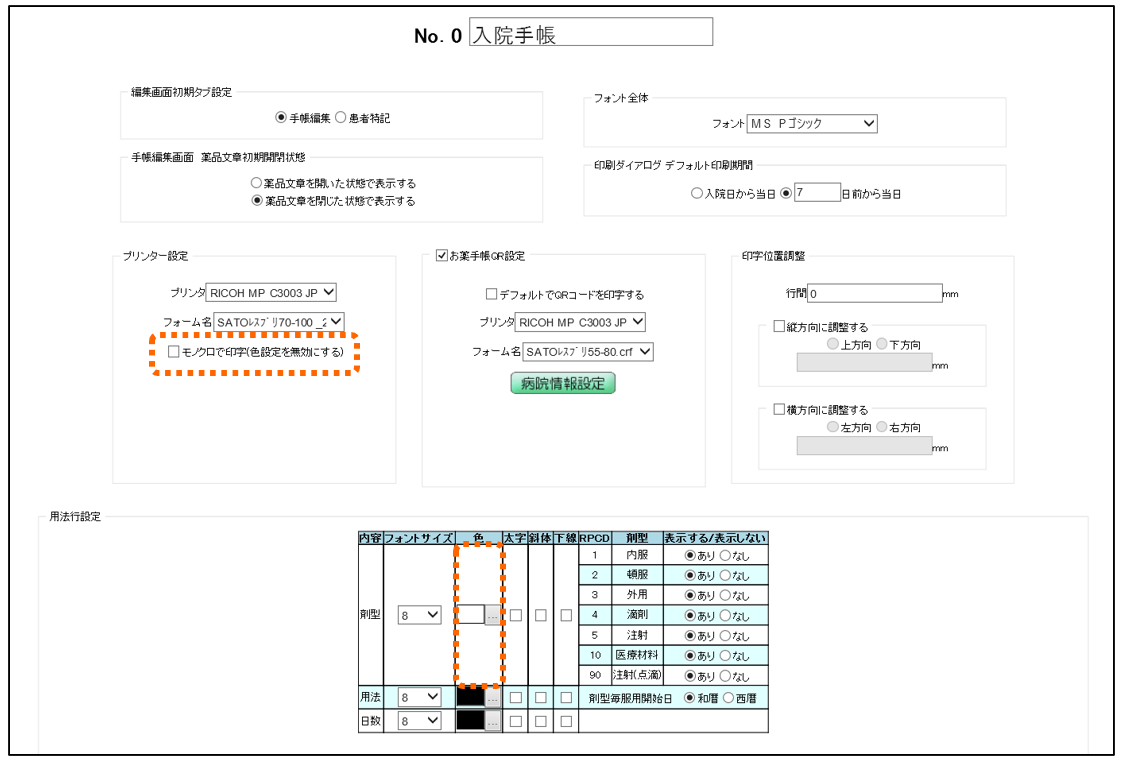Select 入院日から当日 radio button
The width and height of the screenshot is (1123, 763).
tap(697, 194)
